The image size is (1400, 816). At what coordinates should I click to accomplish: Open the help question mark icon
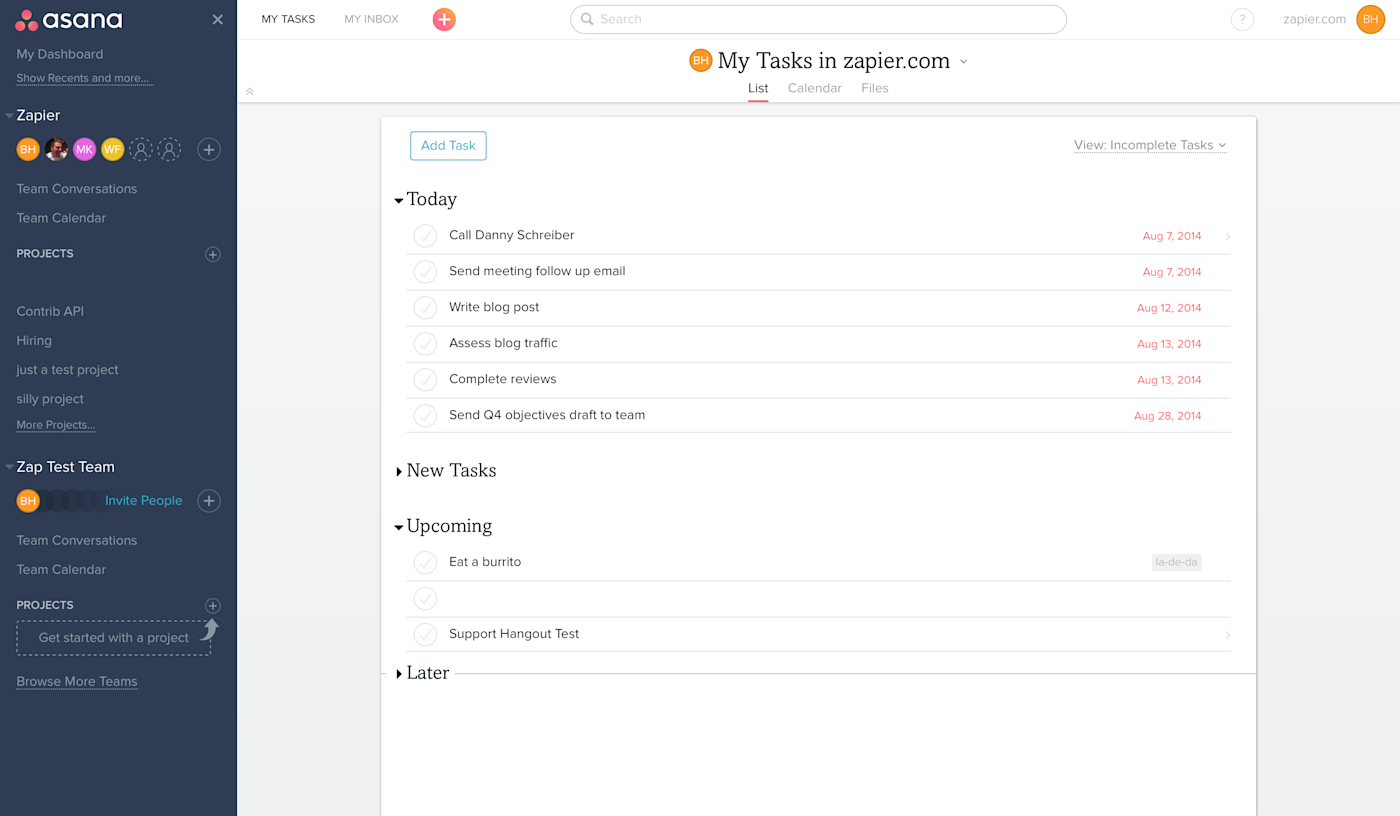click(1242, 19)
